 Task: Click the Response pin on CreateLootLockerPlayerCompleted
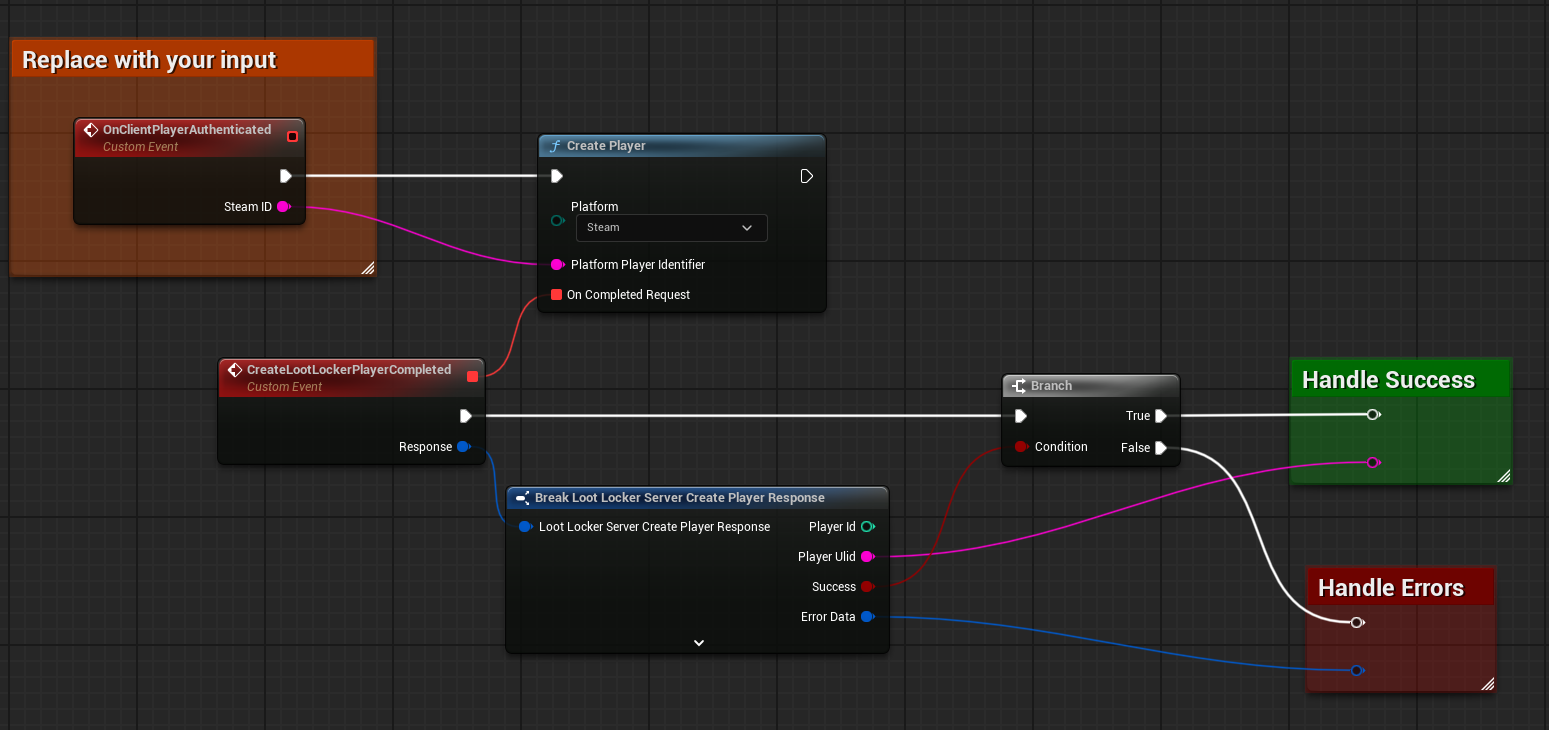coord(463,447)
